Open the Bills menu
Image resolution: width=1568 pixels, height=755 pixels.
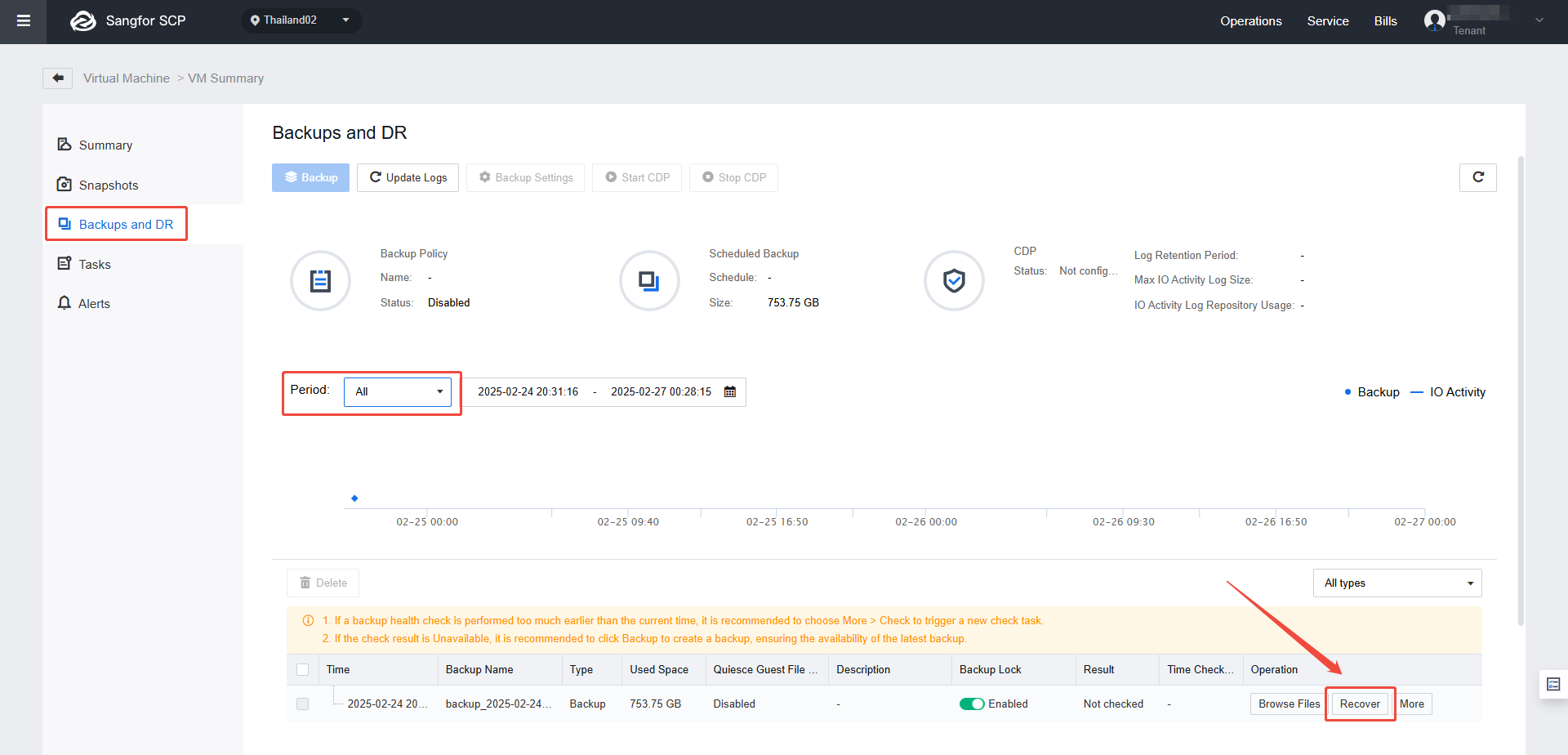(x=1385, y=21)
